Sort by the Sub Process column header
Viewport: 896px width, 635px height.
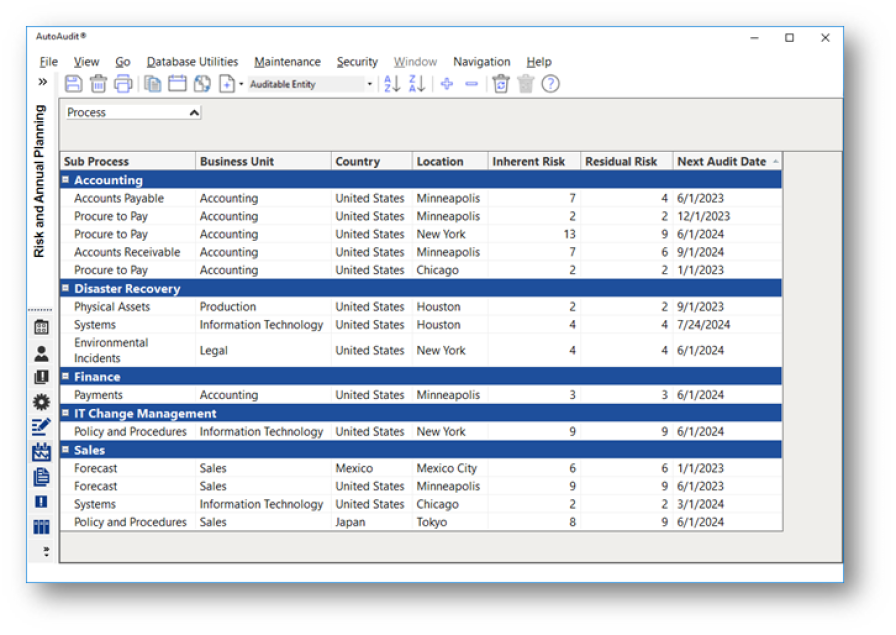128,161
